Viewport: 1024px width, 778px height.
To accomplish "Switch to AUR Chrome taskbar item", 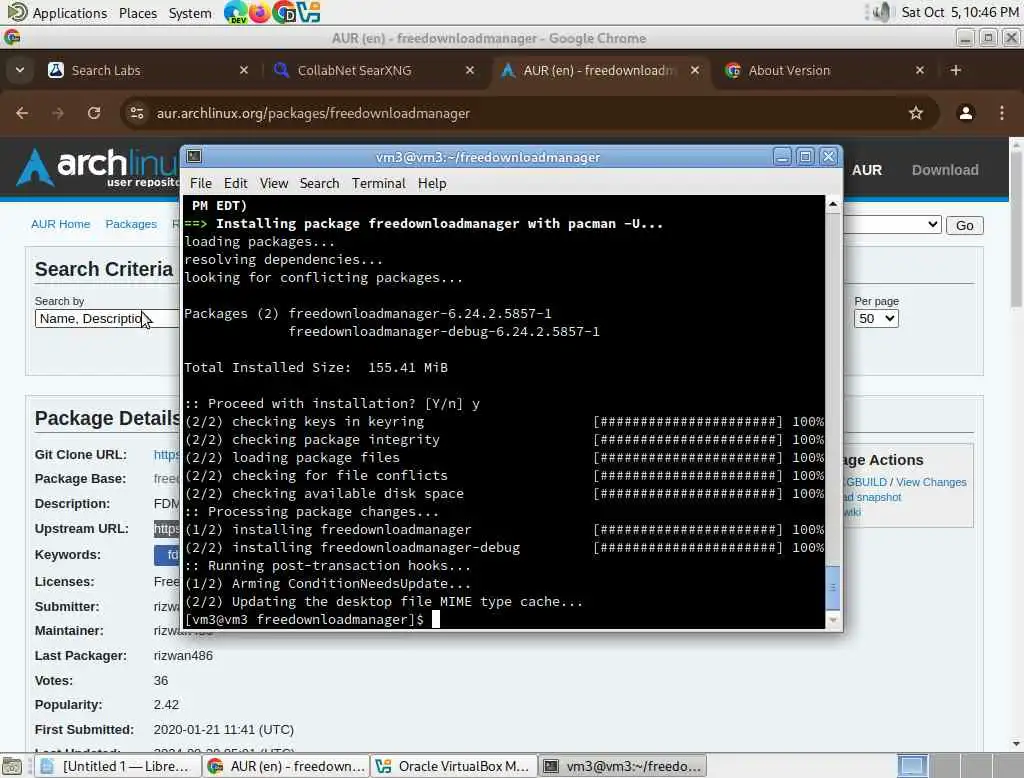I will point(286,766).
